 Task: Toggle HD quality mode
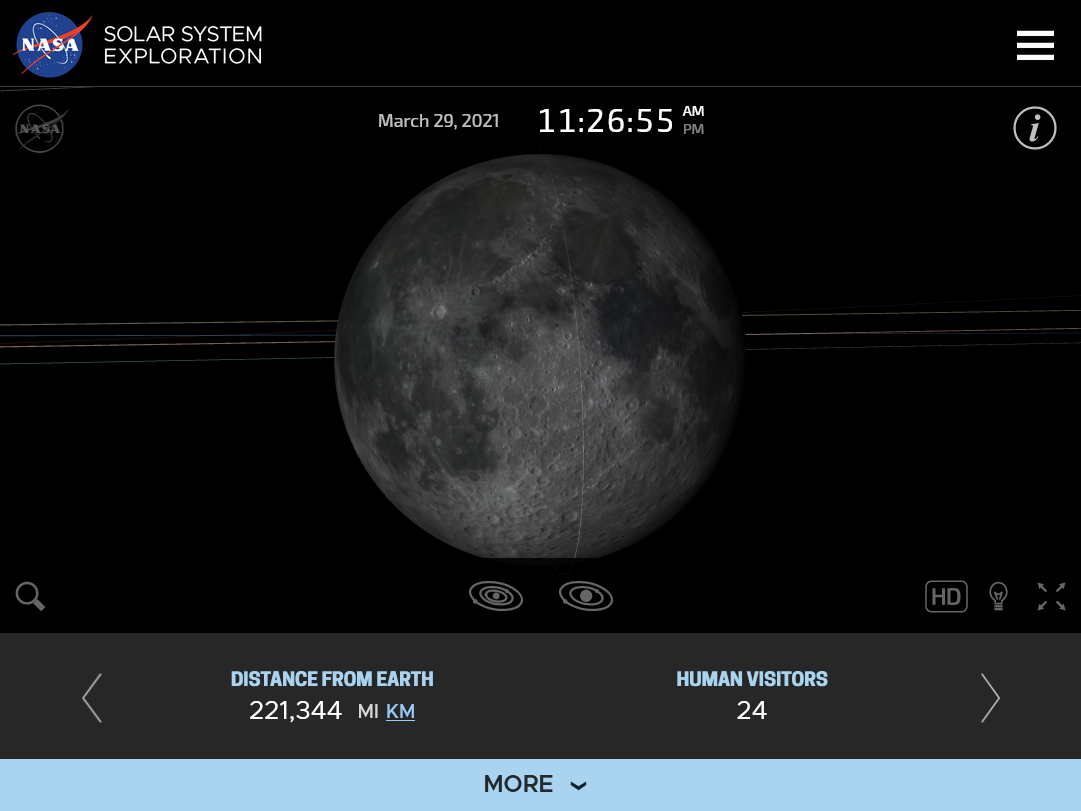pyautogui.click(x=946, y=597)
